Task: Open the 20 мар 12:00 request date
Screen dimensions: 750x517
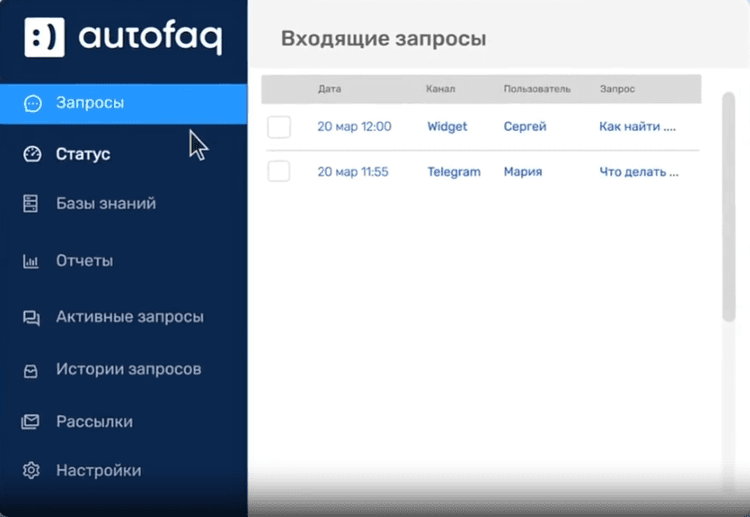Action: coord(354,127)
